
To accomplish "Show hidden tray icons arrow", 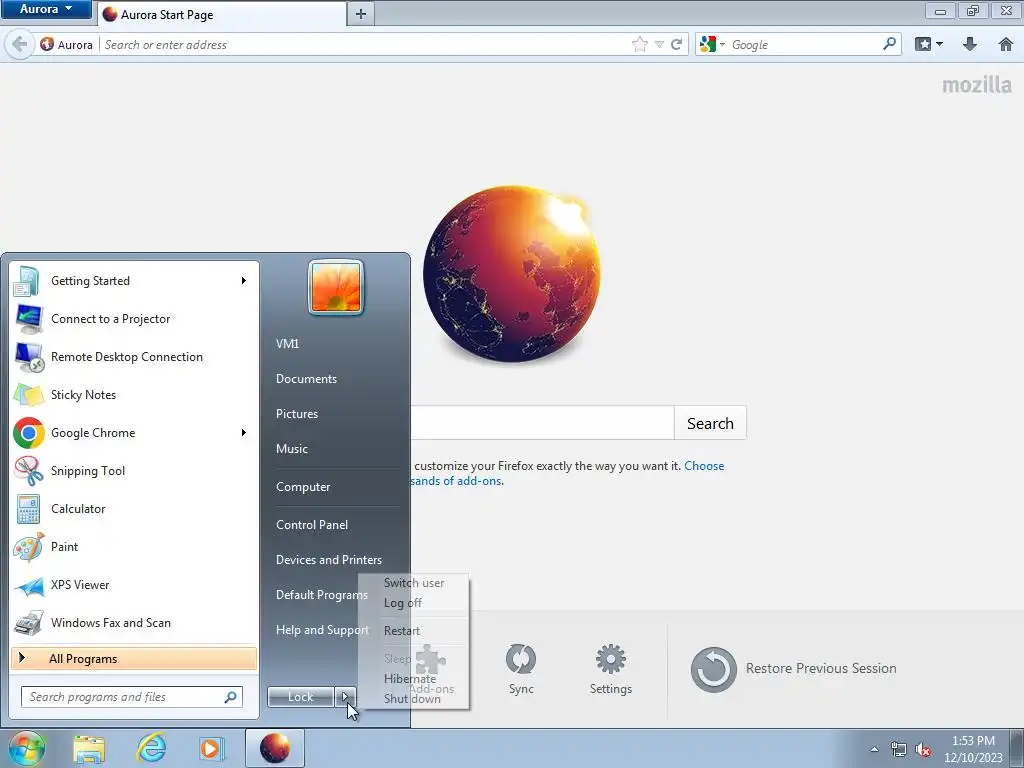I will click(874, 749).
